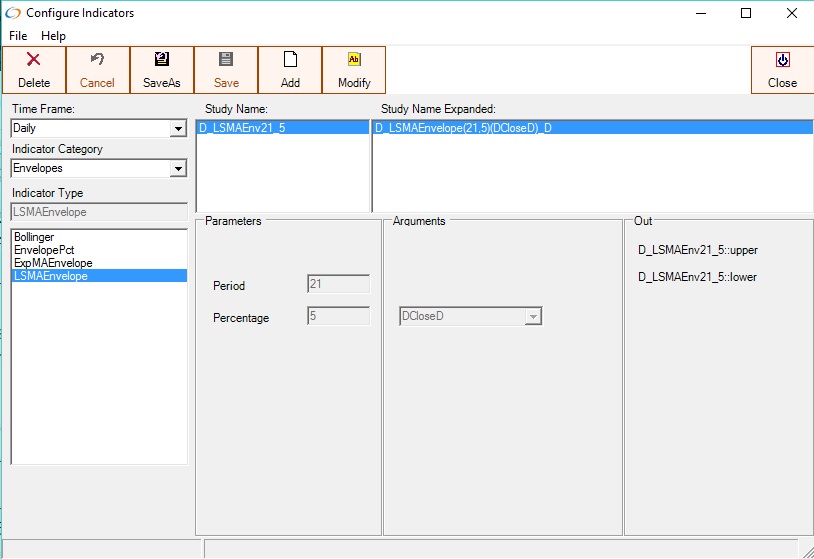Click the SaveAs toolbar icon
Viewport: 814px width, 559px height.
pos(161,60)
